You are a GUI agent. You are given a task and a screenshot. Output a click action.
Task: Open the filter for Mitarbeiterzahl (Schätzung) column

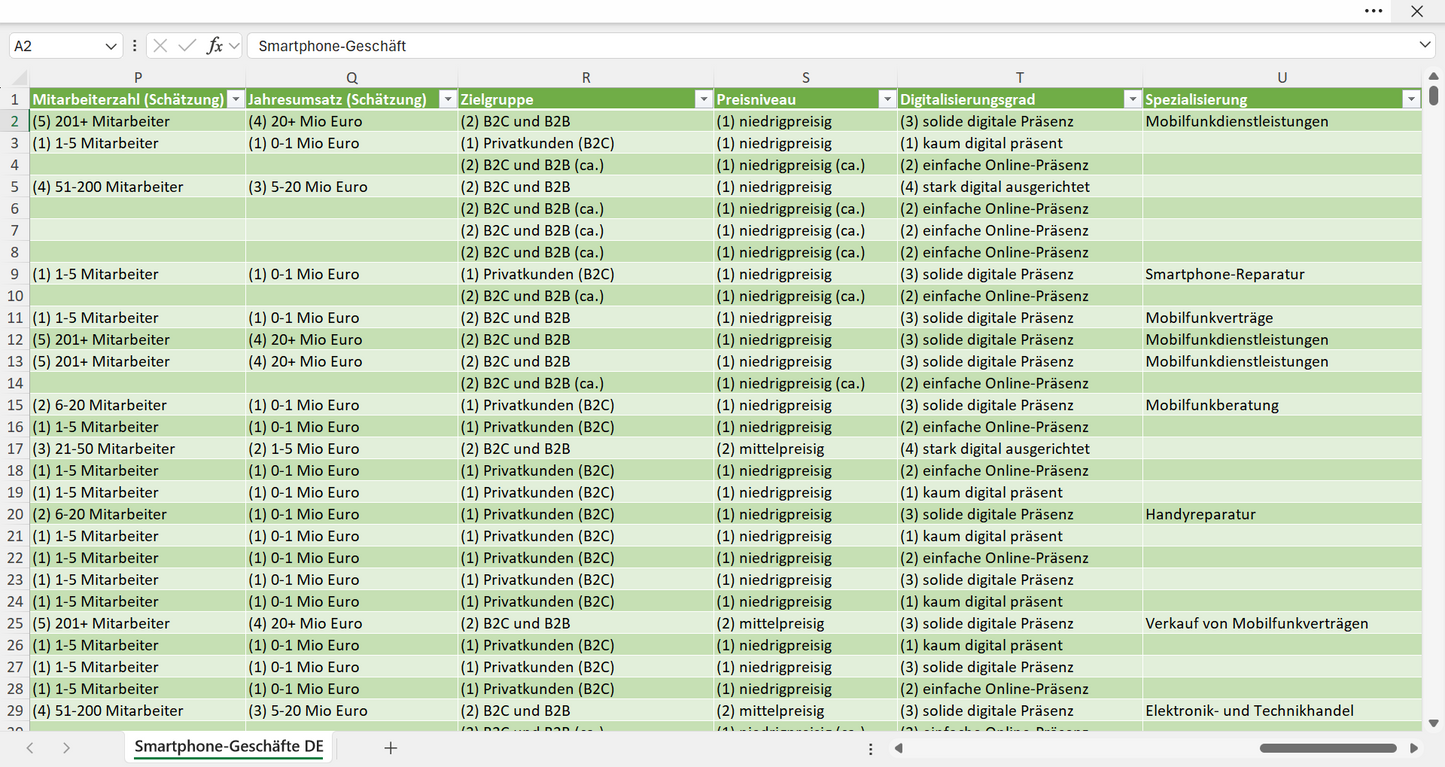click(236, 99)
